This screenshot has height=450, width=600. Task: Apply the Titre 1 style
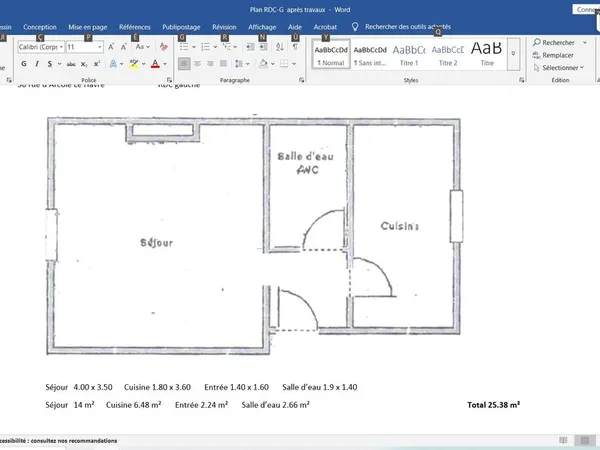409,54
